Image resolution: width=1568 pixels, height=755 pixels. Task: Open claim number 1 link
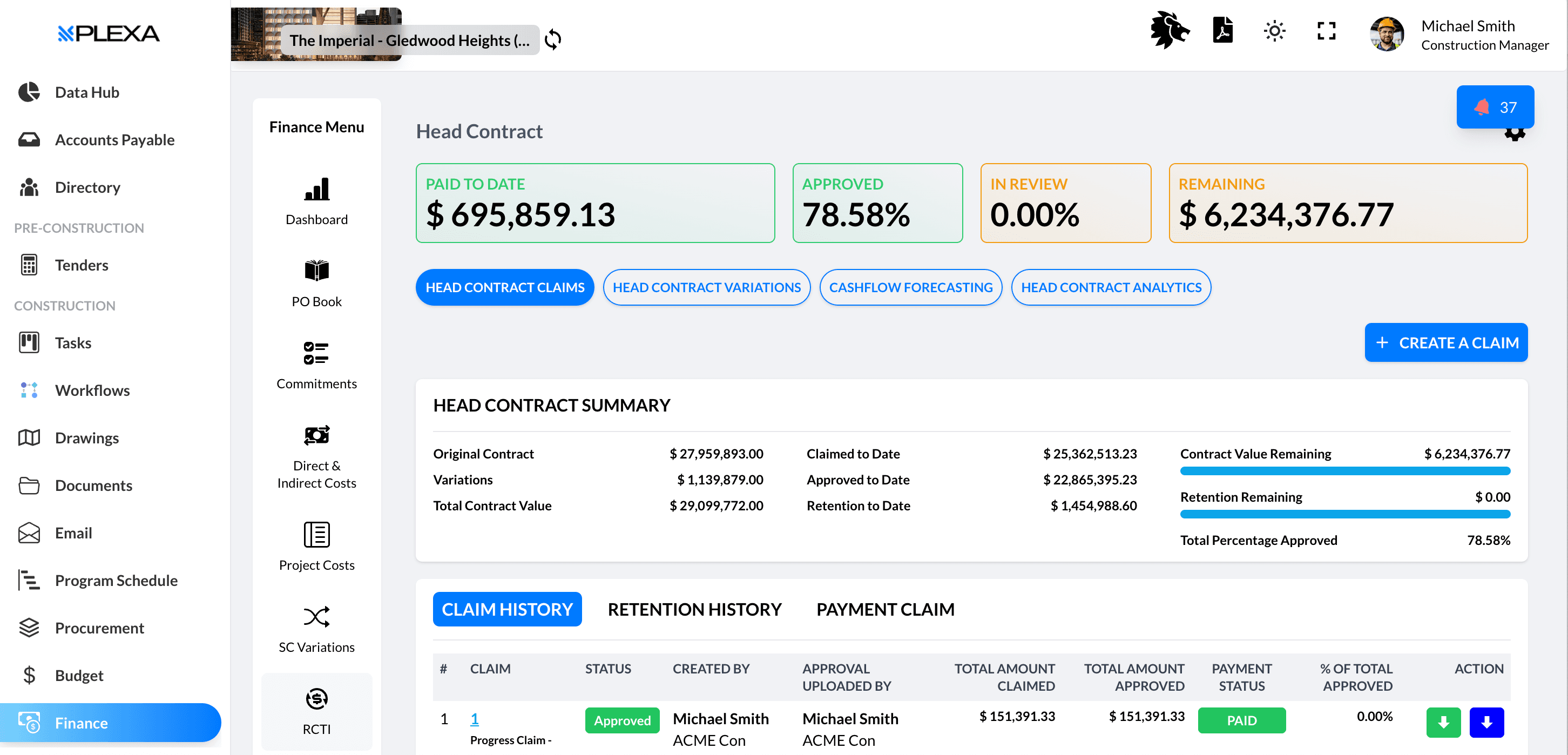474,719
